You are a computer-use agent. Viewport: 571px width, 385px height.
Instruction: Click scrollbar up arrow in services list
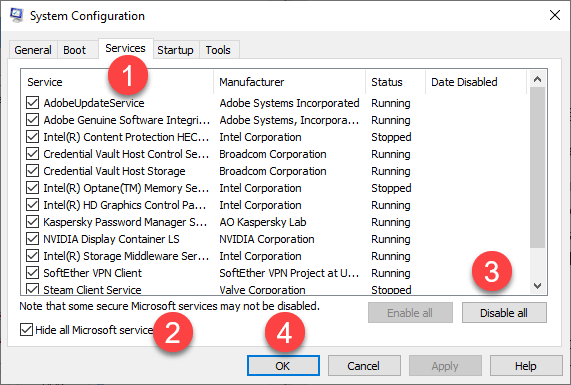point(537,79)
